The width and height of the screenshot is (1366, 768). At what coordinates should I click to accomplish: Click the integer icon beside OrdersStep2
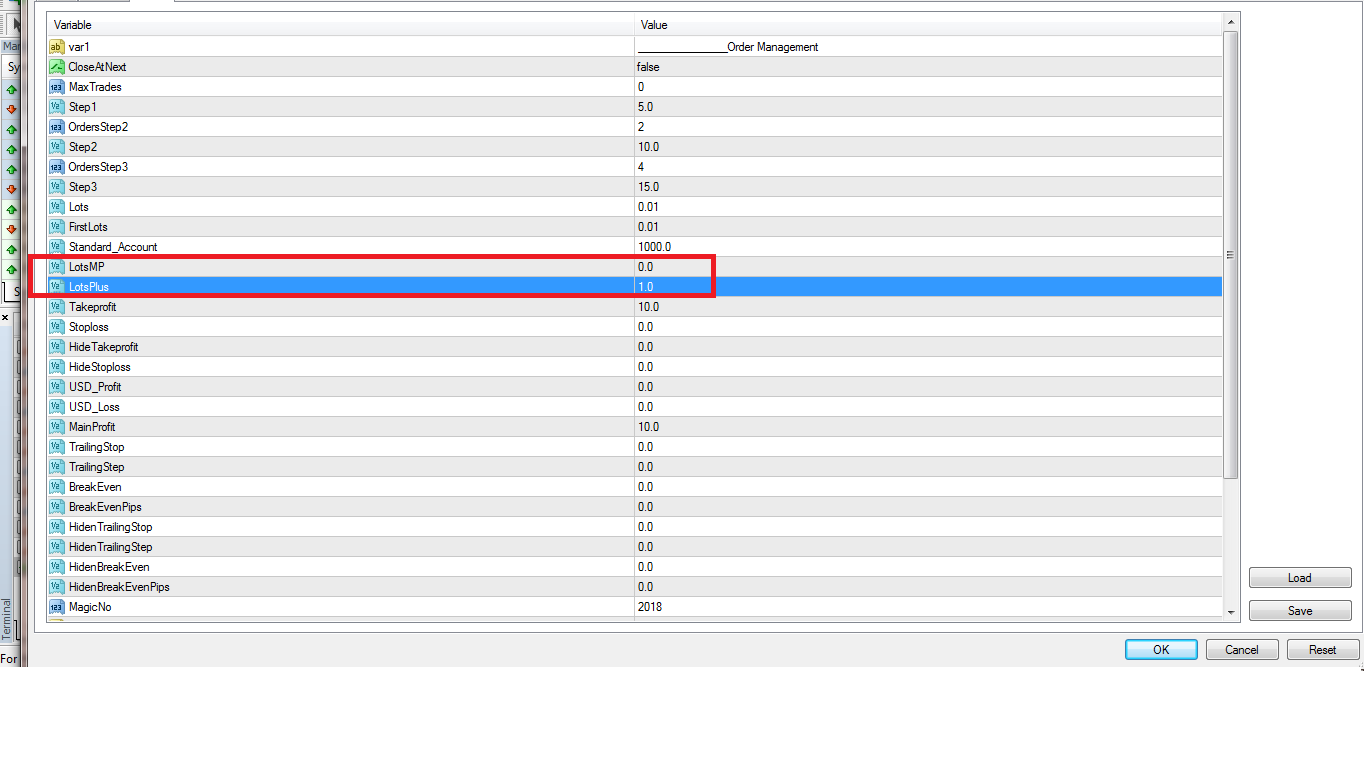point(57,127)
